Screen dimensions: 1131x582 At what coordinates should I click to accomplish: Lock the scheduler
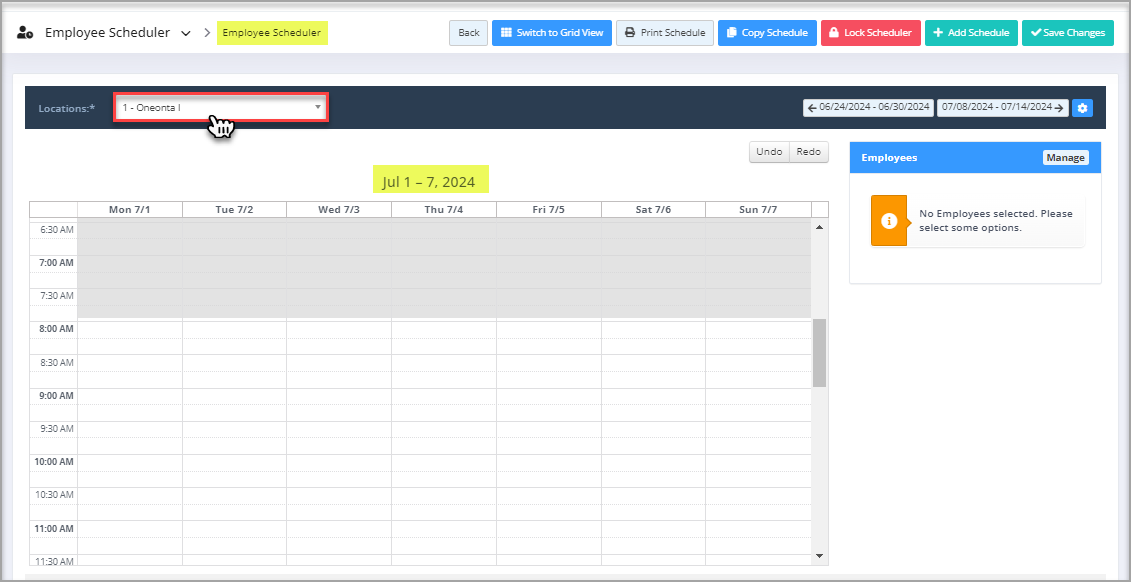(x=871, y=32)
